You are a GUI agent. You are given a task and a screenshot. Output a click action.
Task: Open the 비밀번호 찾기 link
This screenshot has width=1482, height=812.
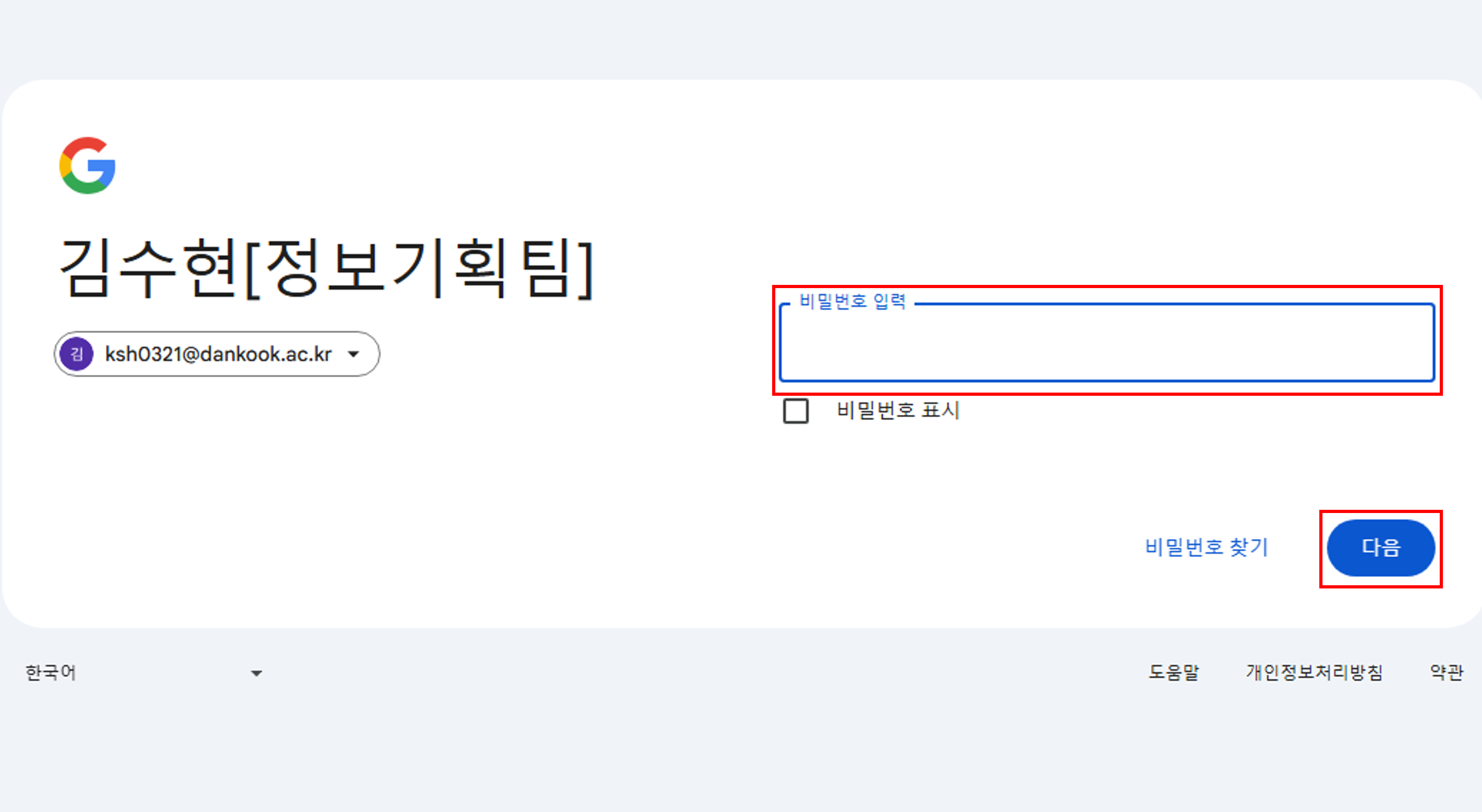click(1207, 547)
